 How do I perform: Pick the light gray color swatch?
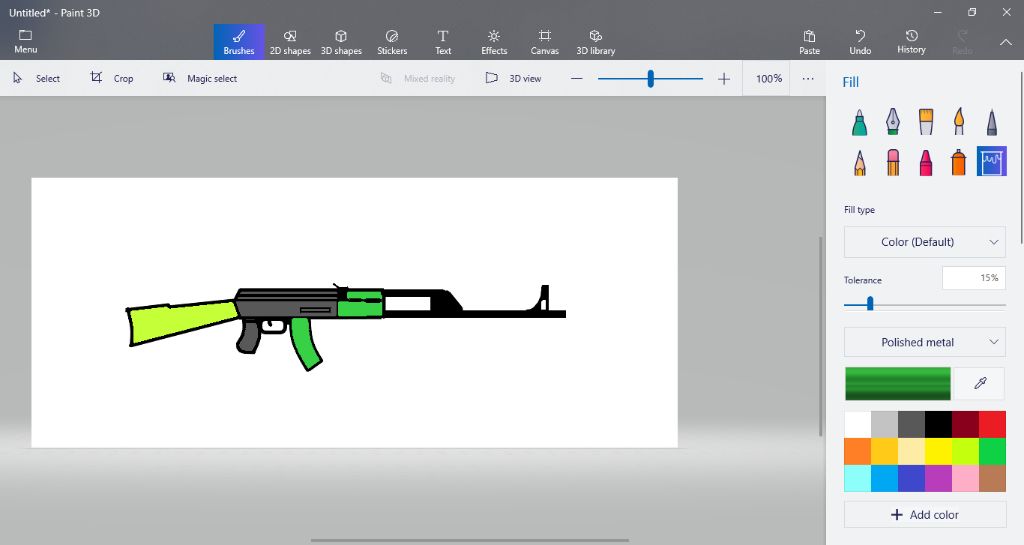pos(884,424)
